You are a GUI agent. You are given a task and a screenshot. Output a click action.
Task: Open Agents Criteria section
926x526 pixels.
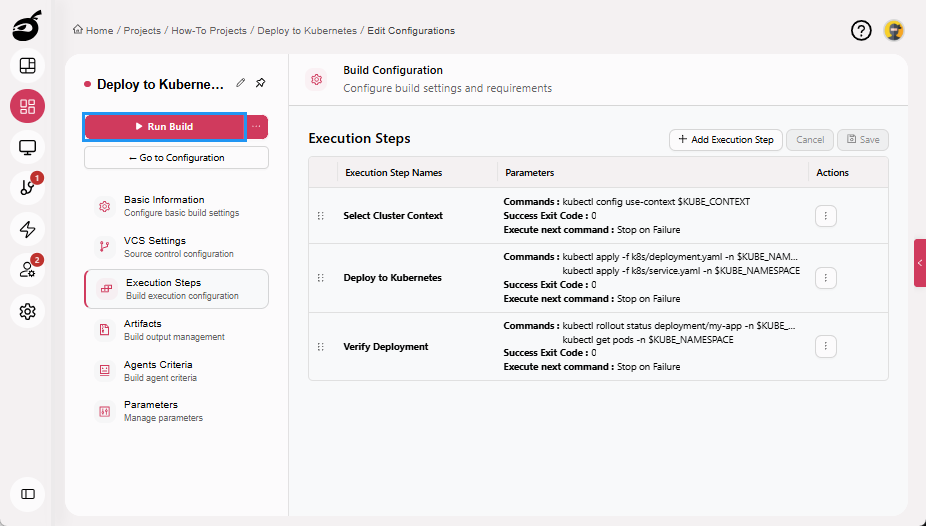[176, 371]
